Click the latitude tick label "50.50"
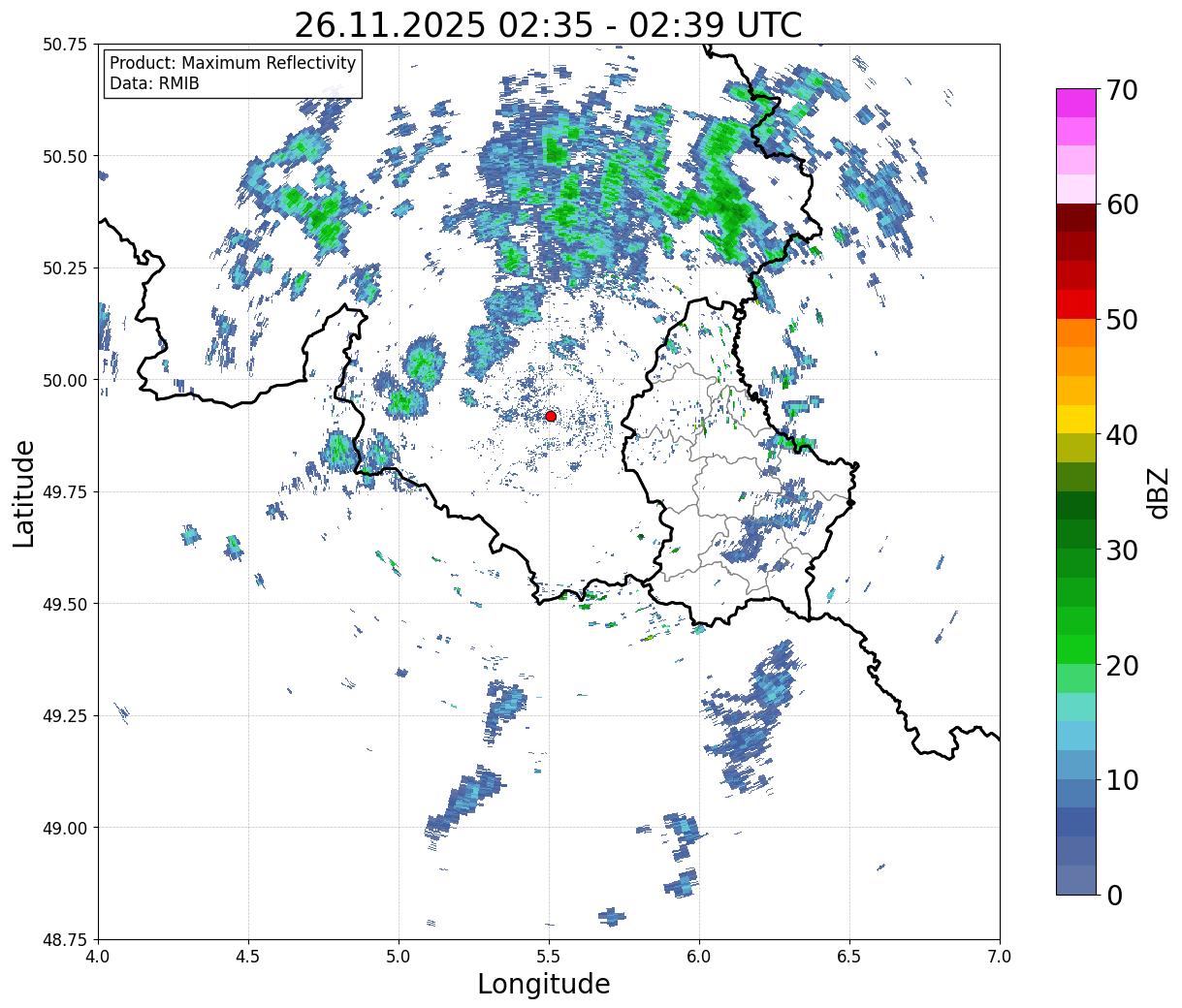Viewport: 1182px width, 1008px height. pyautogui.click(x=65, y=156)
